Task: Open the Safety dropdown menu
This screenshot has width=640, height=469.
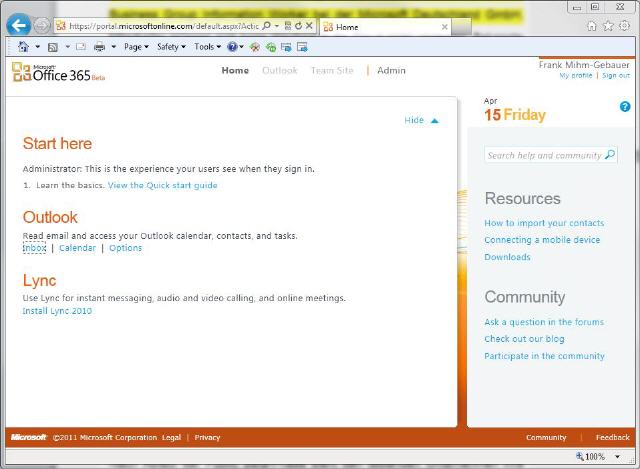Action: [170, 47]
